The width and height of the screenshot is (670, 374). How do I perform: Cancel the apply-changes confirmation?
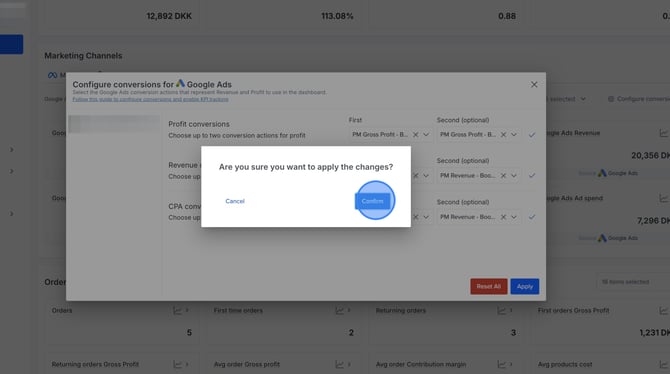[x=235, y=201]
